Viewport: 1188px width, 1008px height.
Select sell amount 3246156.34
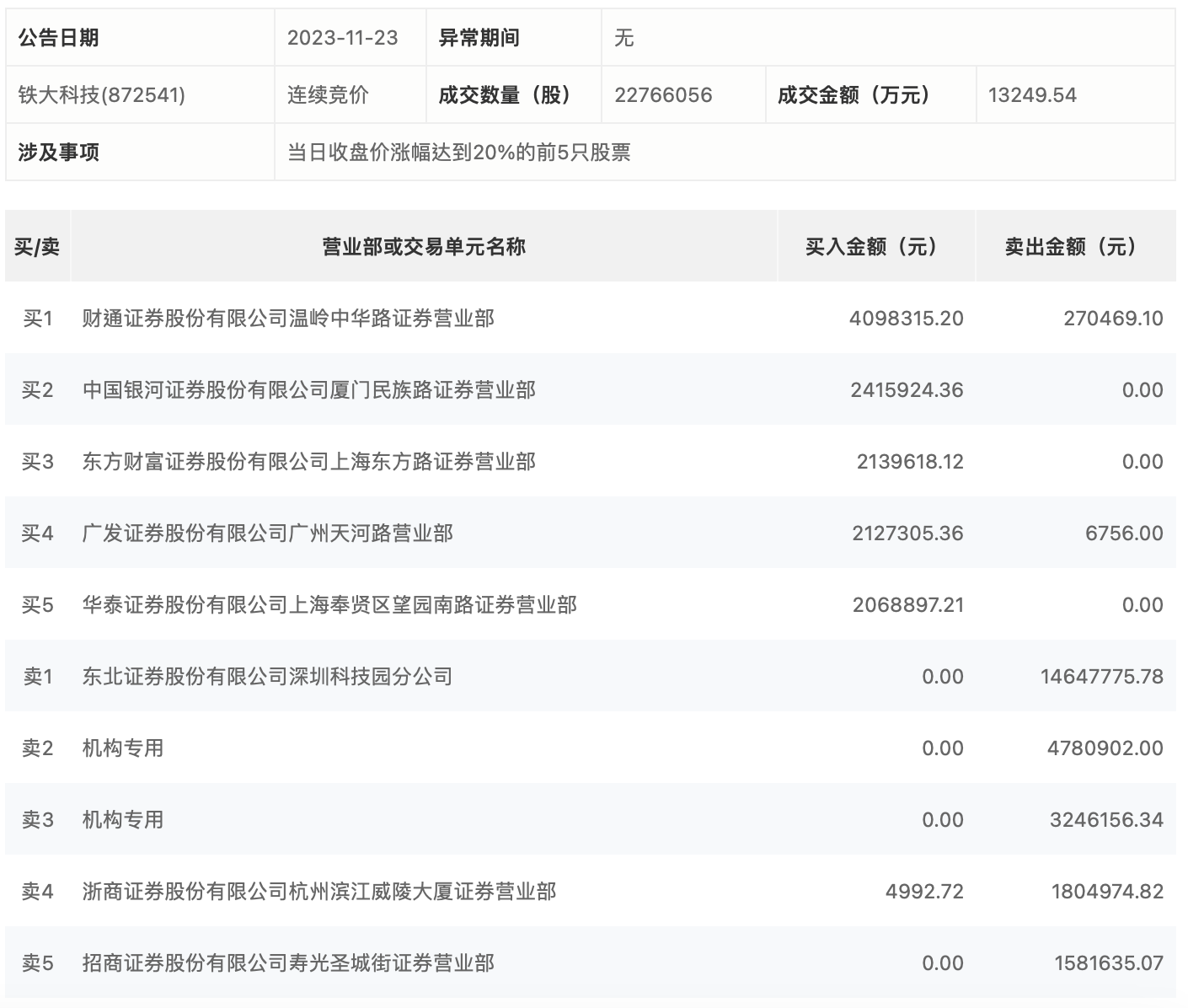[x=1106, y=820]
